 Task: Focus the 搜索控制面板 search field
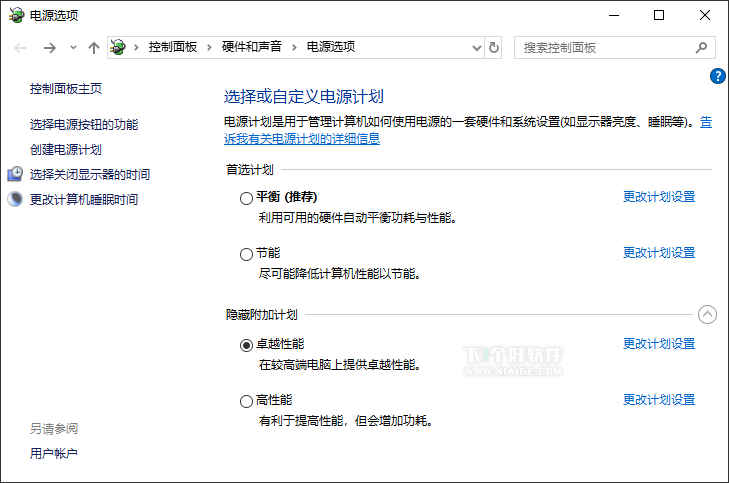(614, 47)
